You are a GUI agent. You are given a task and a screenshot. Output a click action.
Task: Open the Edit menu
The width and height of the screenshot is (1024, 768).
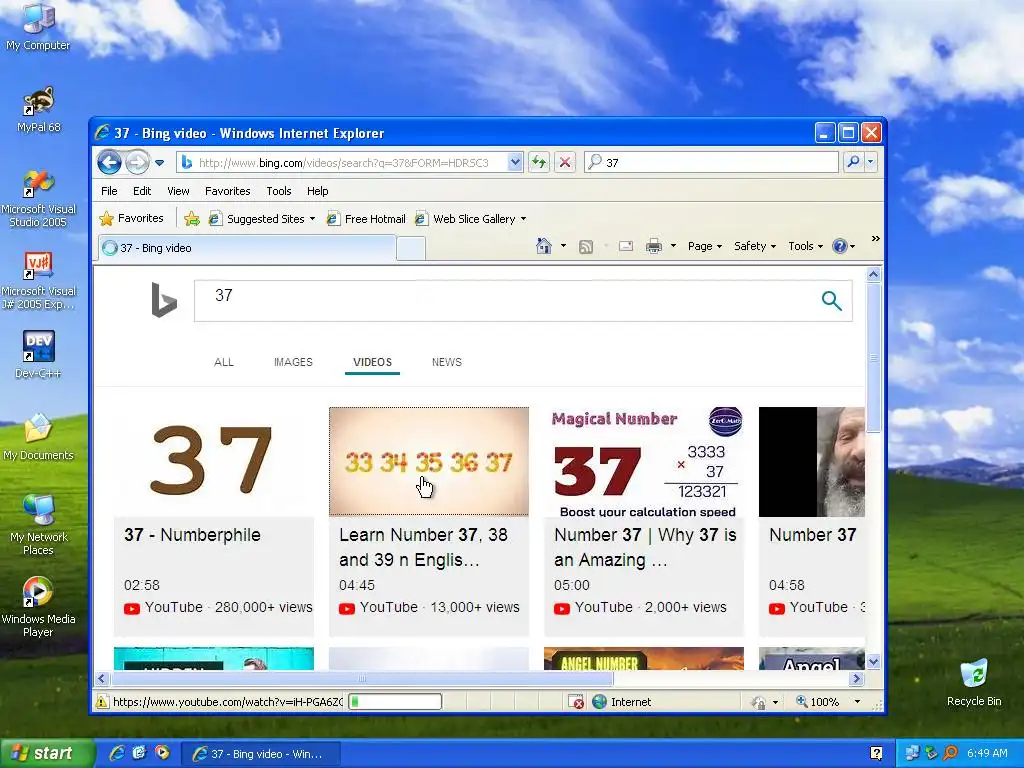(142, 191)
